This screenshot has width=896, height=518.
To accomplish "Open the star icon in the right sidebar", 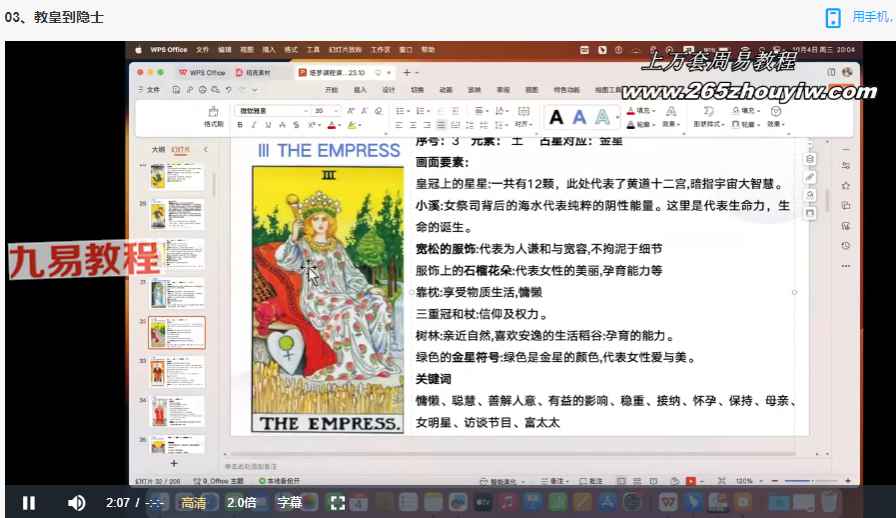I will (x=846, y=186).
